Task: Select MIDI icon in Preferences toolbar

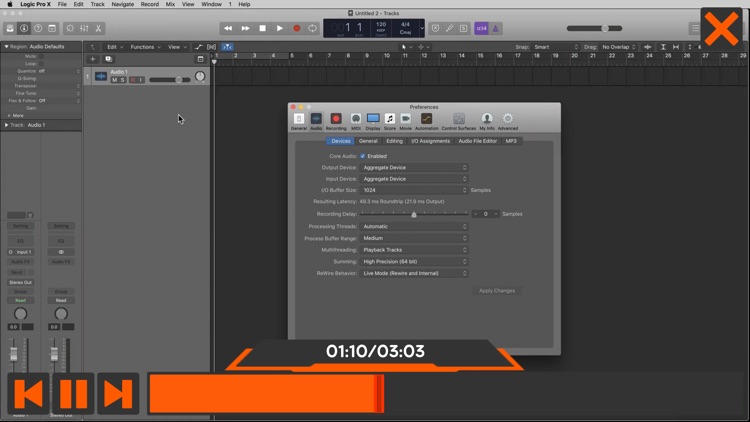Action: (x=356, y=122)
